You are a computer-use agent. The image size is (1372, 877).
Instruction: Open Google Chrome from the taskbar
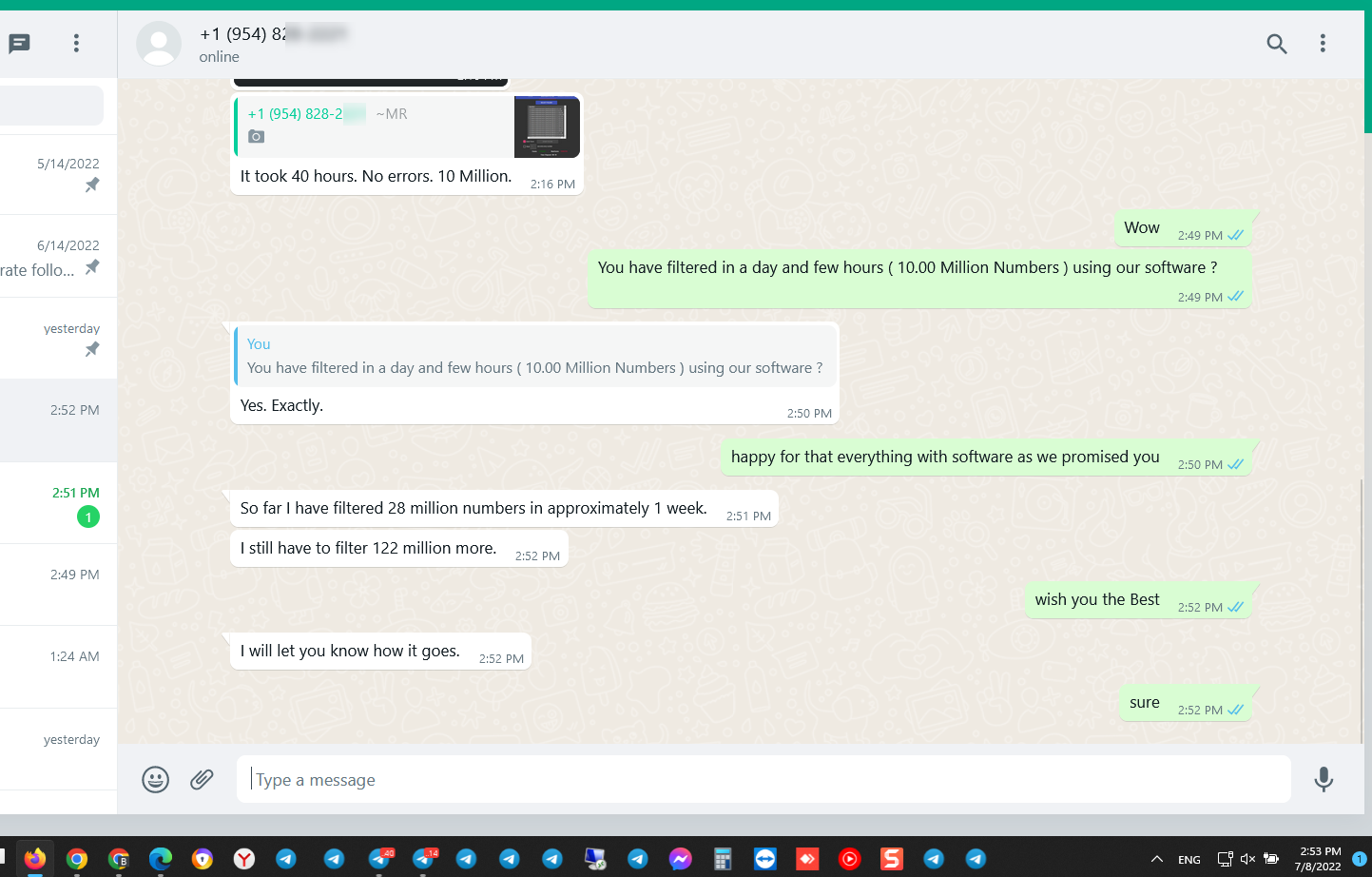pyautogui.click(x=78, y=859)
